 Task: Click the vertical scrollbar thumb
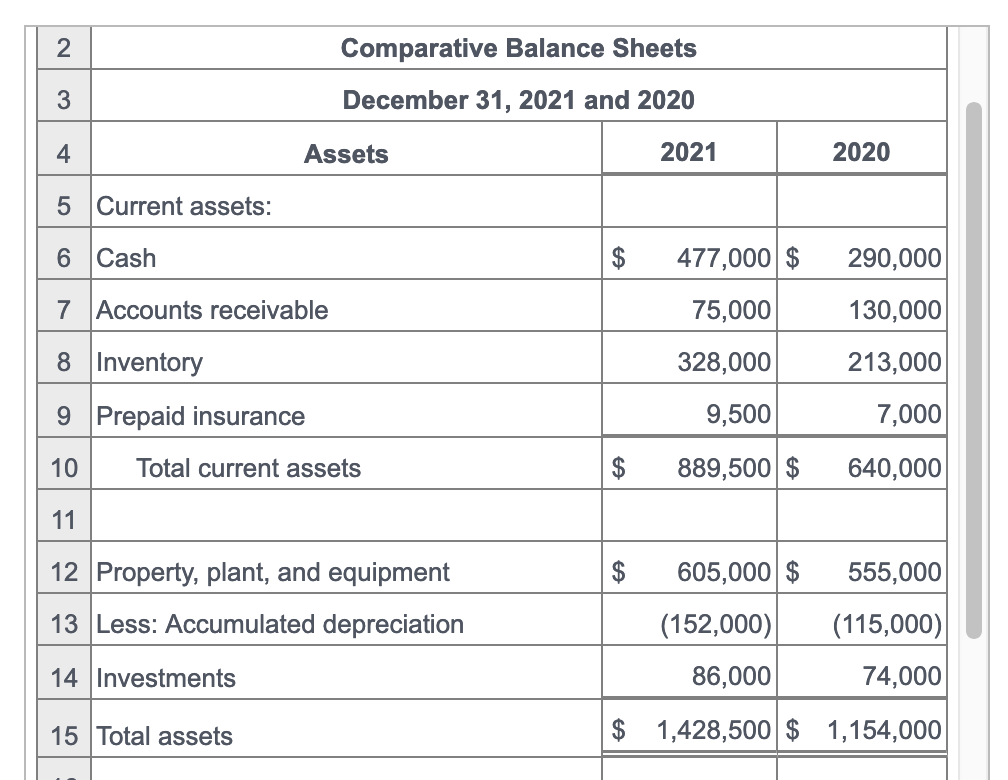(975, 370)
